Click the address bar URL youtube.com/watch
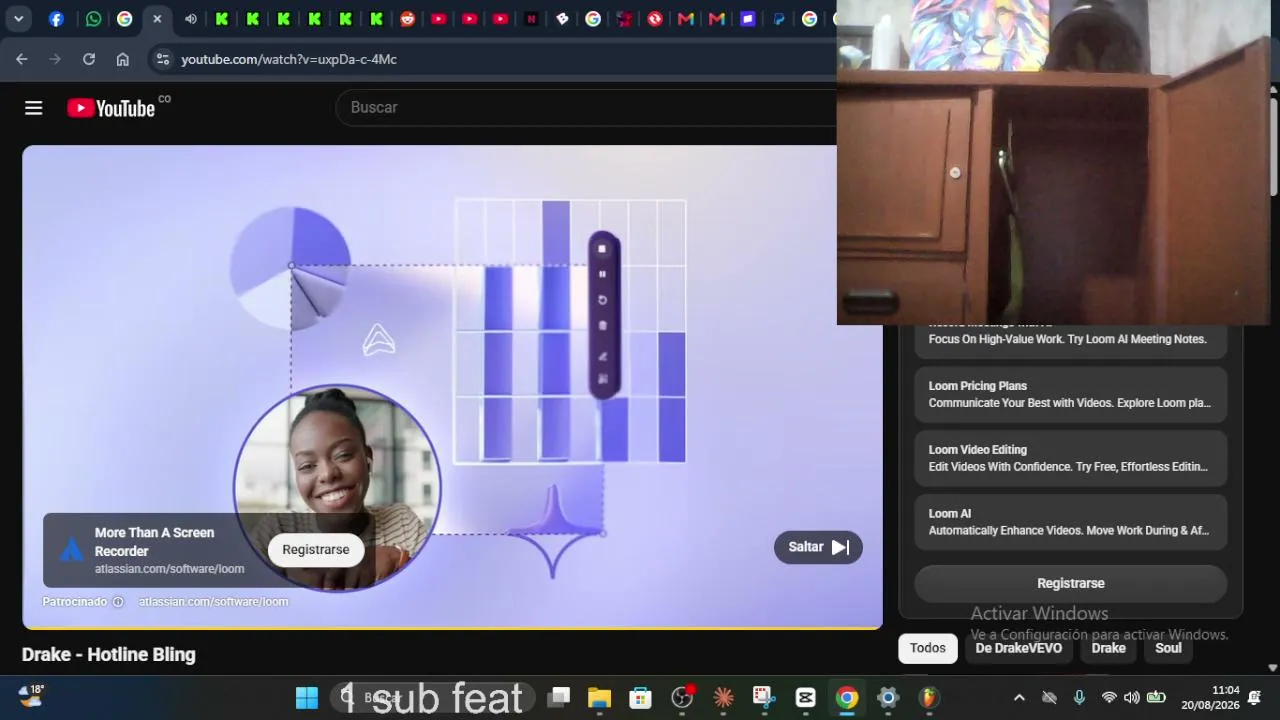 pyautogui.click(x=289, y=59)
